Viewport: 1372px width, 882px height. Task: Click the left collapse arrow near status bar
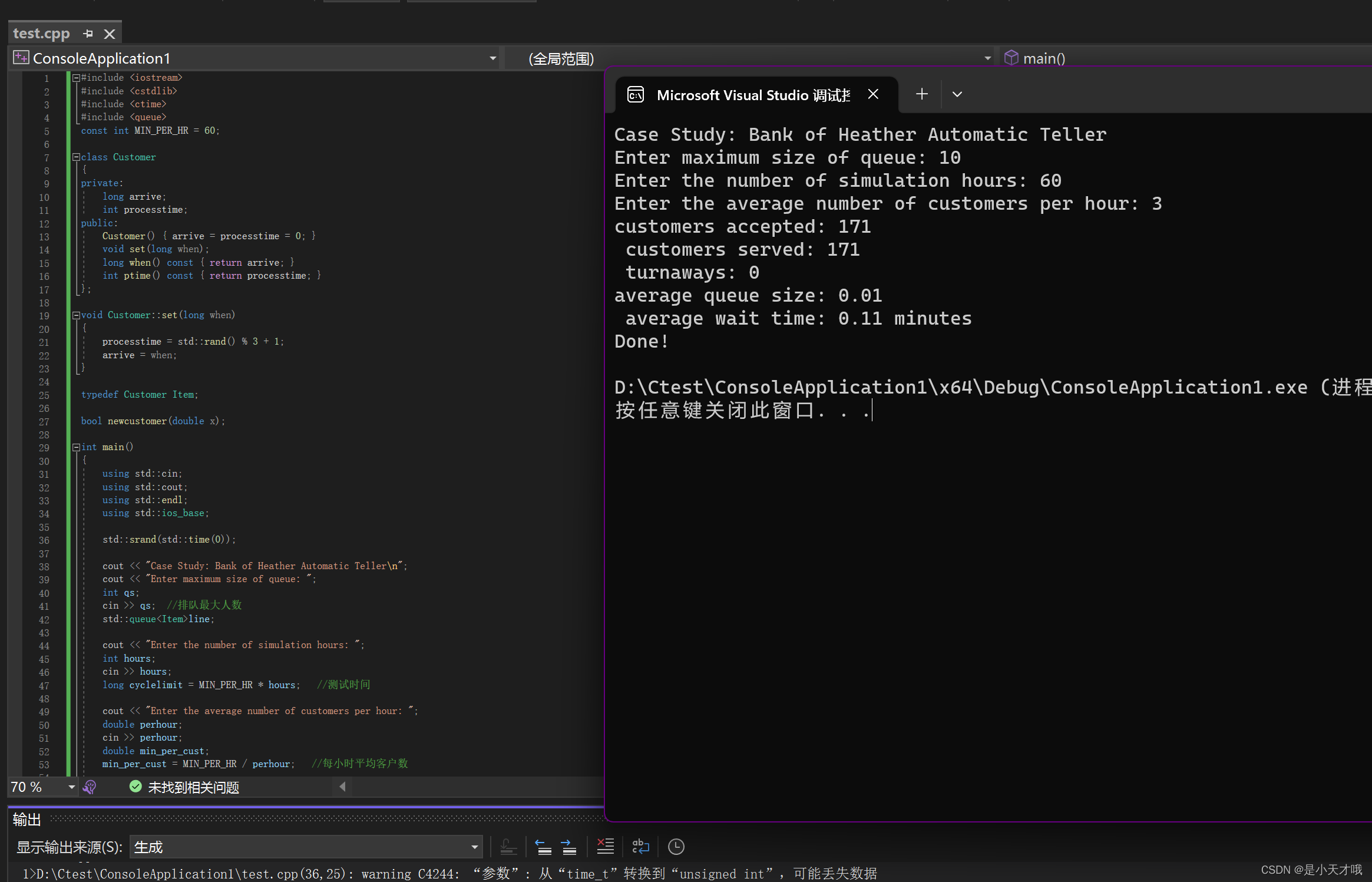click(342, 787)
